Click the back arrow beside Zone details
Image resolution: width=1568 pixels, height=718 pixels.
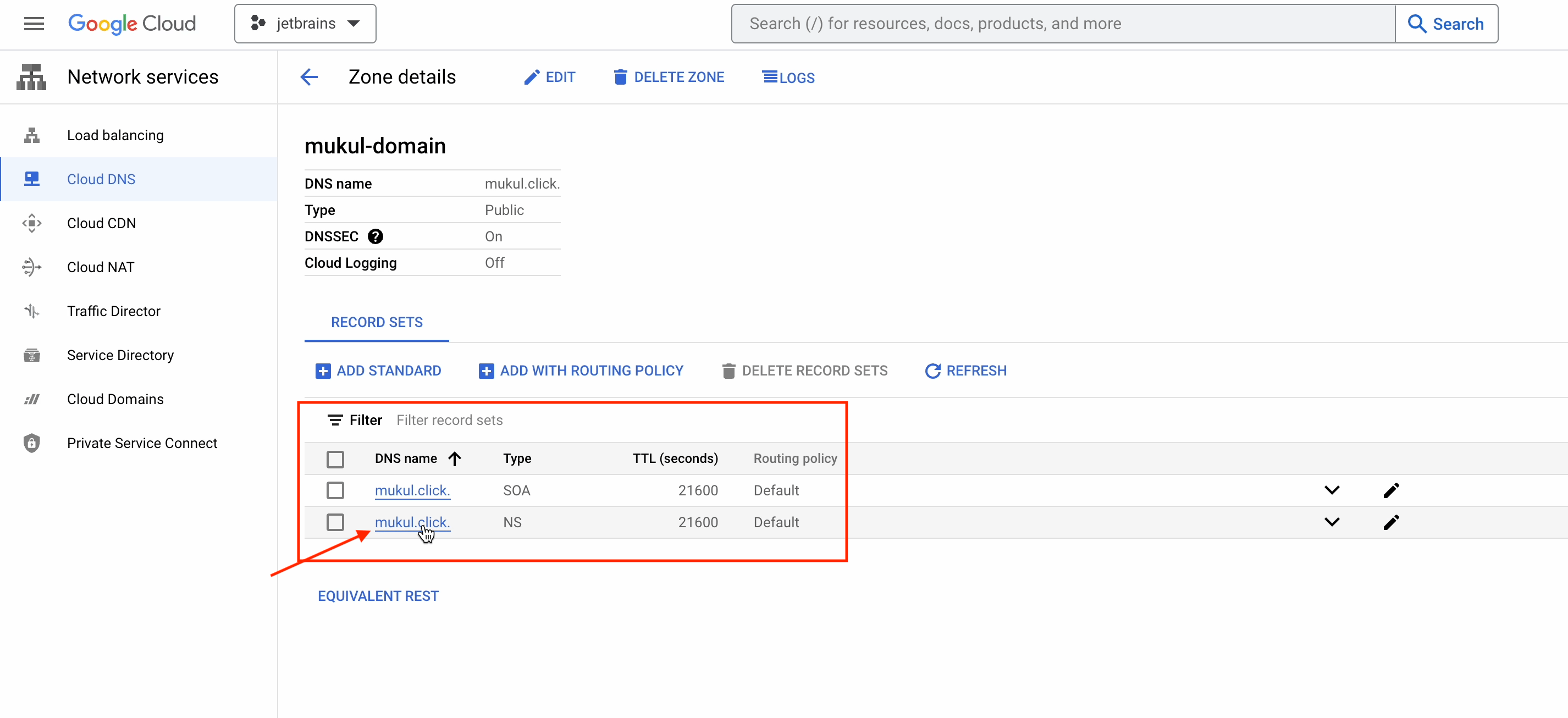pyautogui.click(x=309, y=78)
